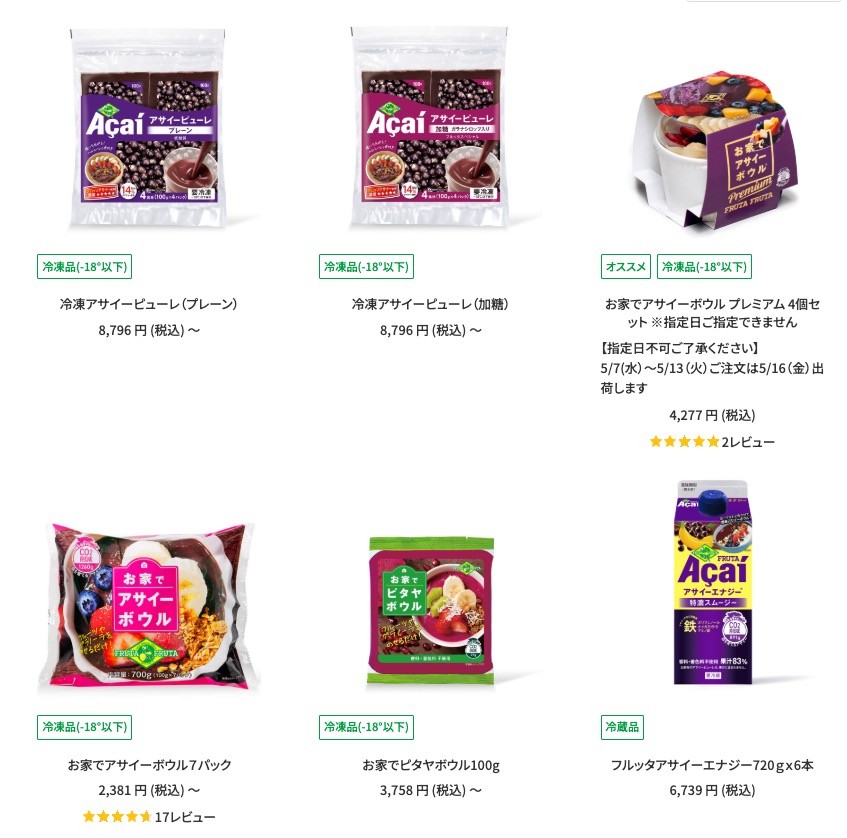Click the 冷蔵品 badge under acai energy
The height and width of the screenshot is (838, 847).
(622, 727)
